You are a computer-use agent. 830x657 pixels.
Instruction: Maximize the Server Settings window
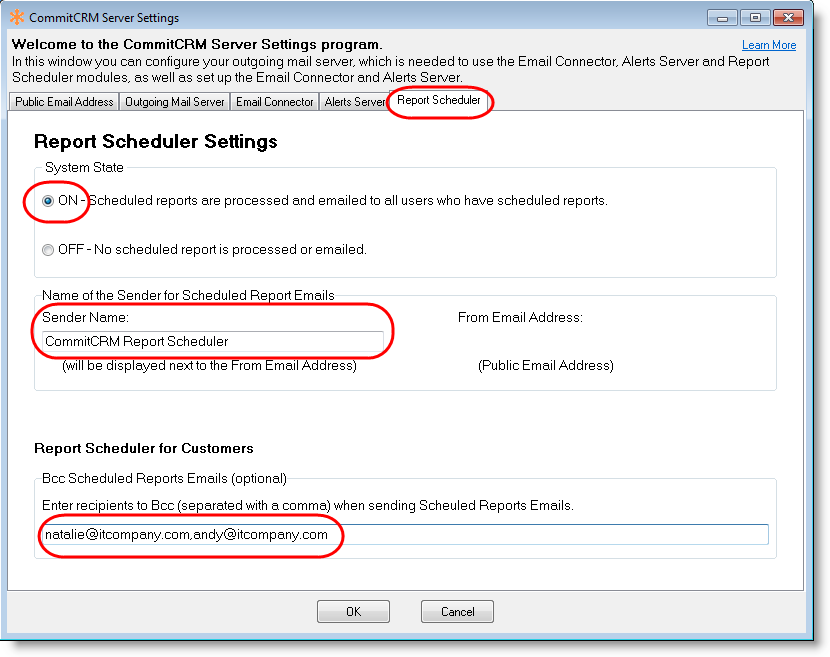(x=754, y=18)
